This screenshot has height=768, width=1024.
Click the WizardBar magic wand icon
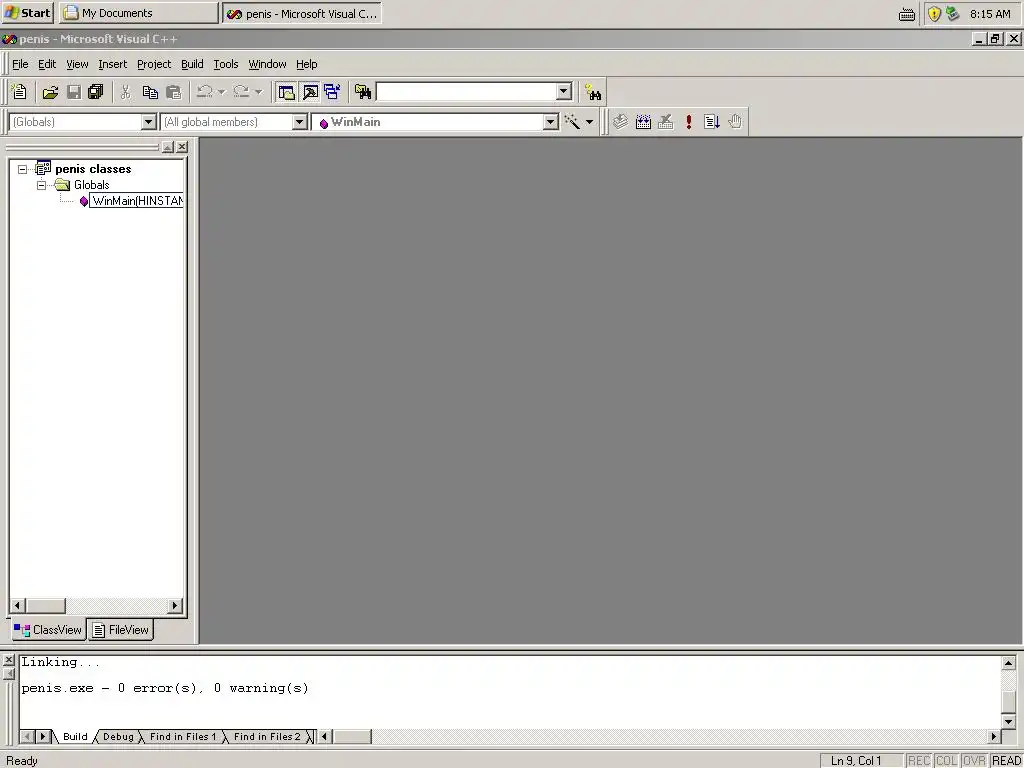pos(572,121)
